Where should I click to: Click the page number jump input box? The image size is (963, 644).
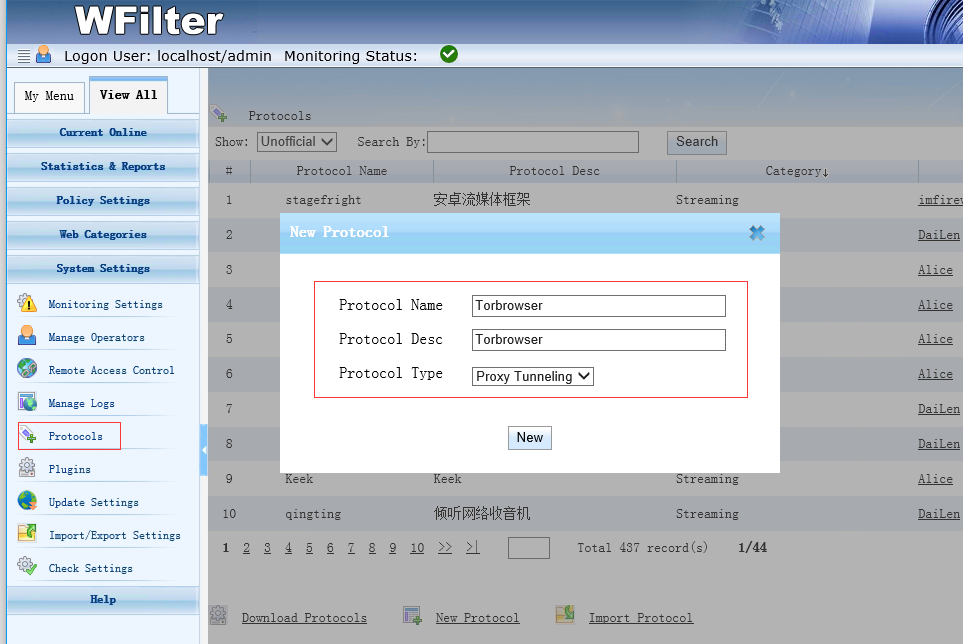529,548
